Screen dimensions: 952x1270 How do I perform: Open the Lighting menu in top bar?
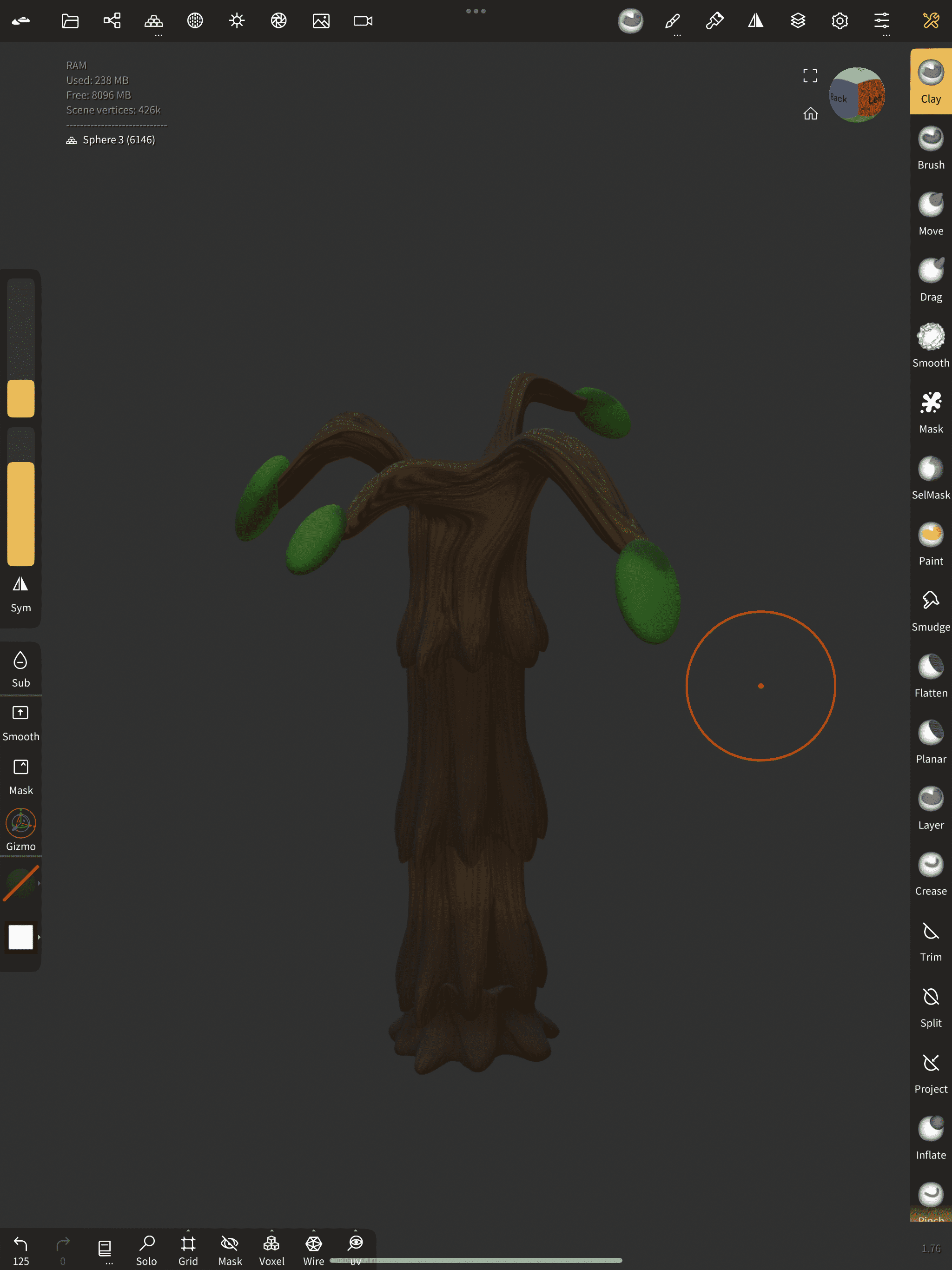coord(237,21)
